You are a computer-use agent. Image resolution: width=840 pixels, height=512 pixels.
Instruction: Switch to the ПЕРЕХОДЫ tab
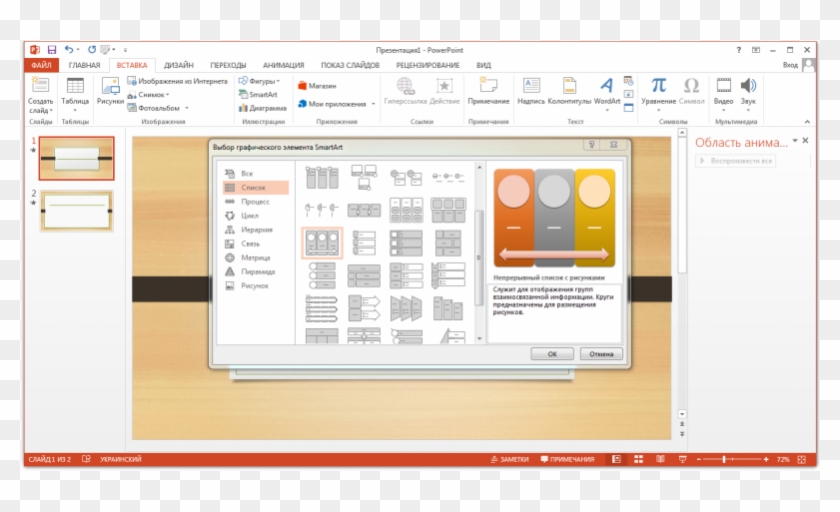pyautogui.click(x=228, y=65)
